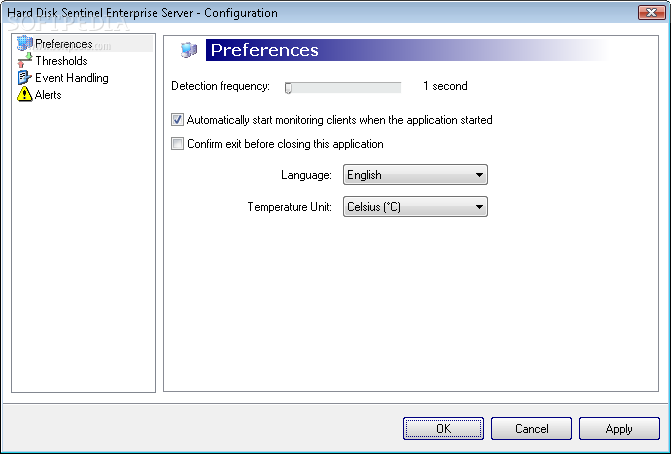Close the Configuration window
671x454 pixels.
tap(651, 13)
